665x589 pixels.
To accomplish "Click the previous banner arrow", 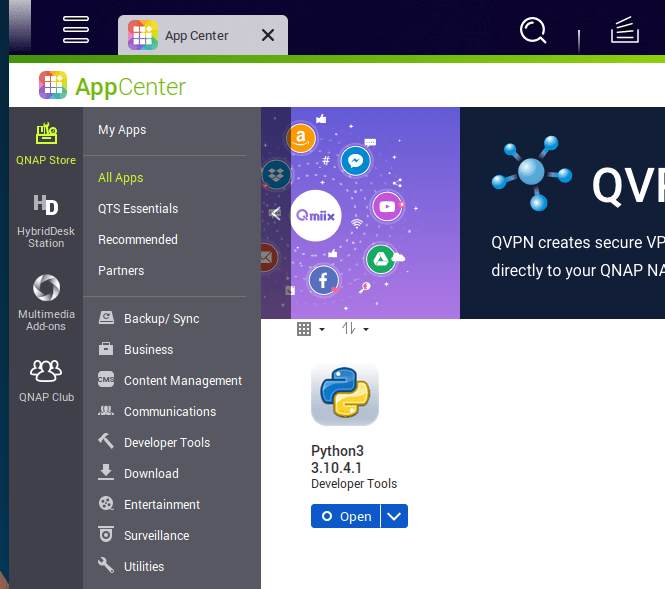I will point(275,213).
